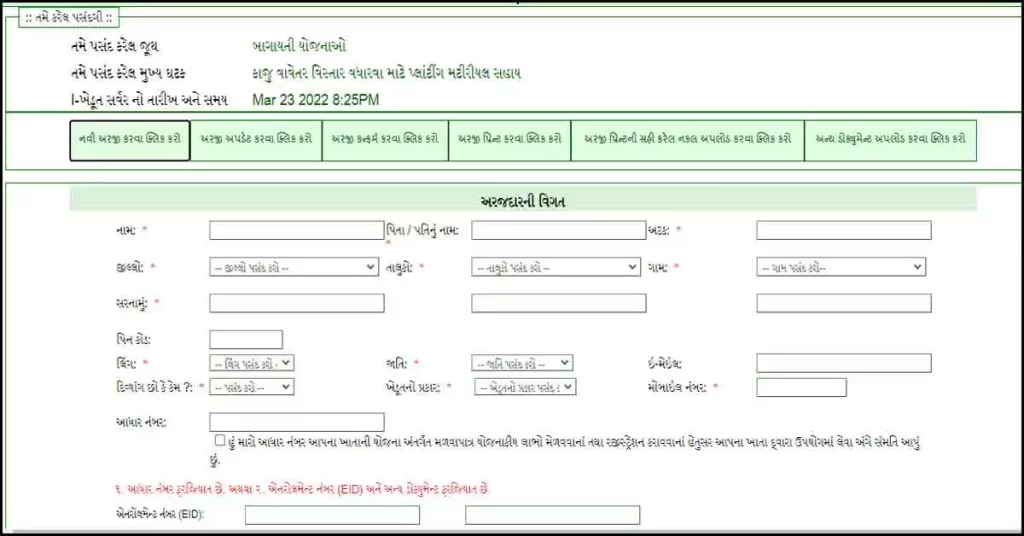Click the 'નવી અરજી કરવા ક્લિક કરો' button
Screen dimensions: 1024x536
point(130,140)
